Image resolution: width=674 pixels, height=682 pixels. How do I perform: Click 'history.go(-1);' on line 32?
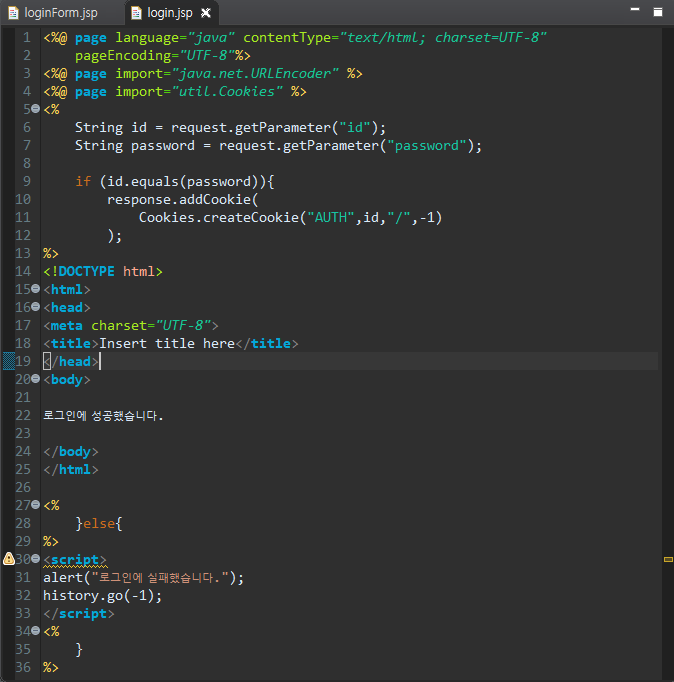coord(103,595)
